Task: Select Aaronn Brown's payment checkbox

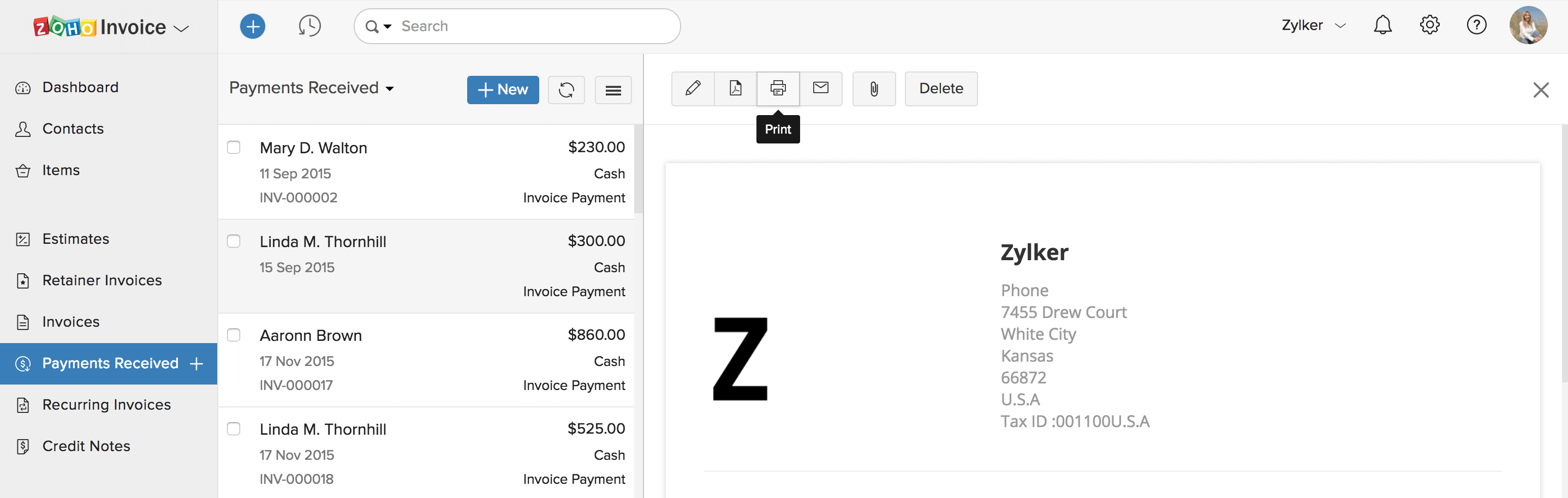Action: pos(234,335)
